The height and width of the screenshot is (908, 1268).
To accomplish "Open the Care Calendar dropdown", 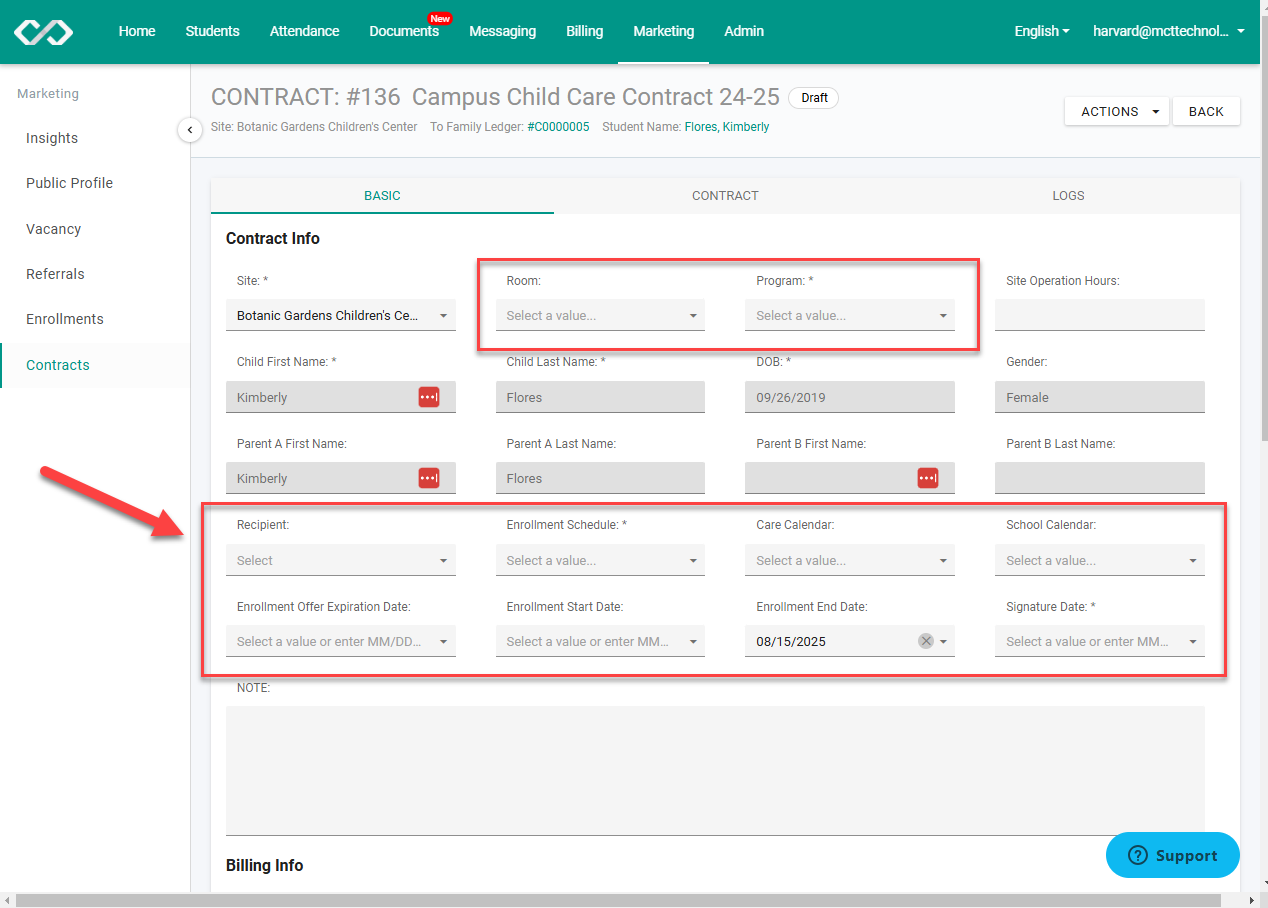I will click(850, 560).
